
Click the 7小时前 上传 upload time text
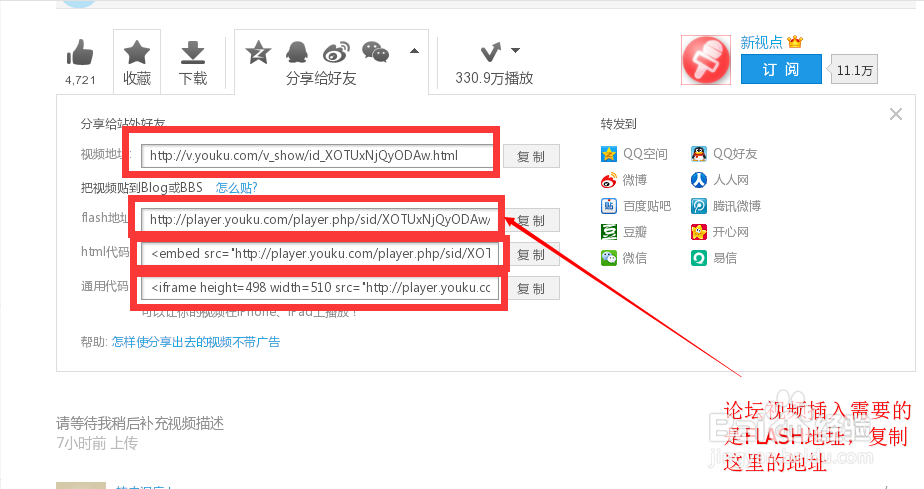coord(97,443)
